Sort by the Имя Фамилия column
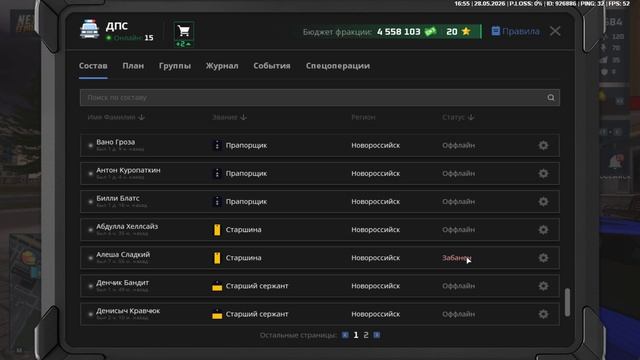 pos(116,117)
